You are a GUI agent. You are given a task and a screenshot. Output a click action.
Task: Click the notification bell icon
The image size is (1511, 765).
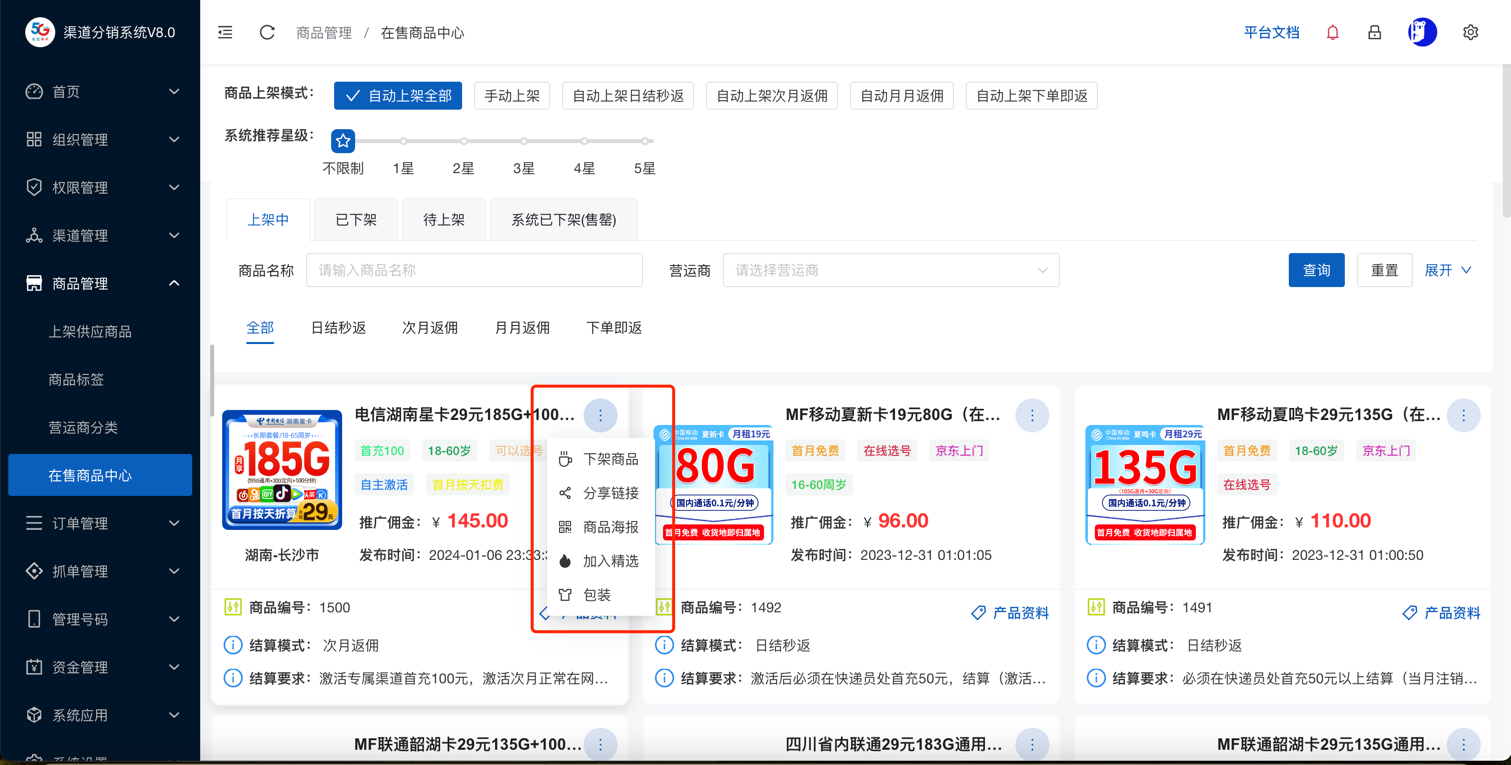click(x=1332, y=33)
